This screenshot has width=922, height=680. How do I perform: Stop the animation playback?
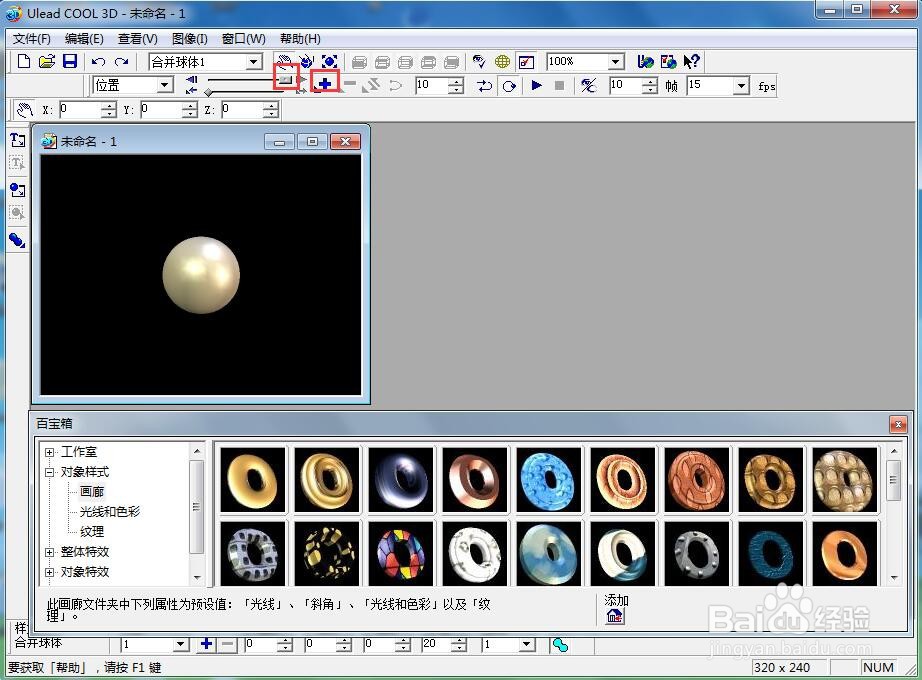tap(559, 85)
